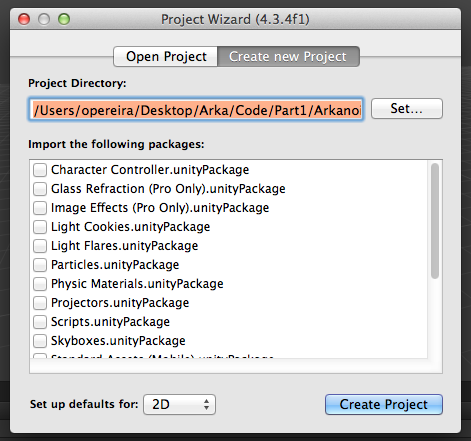Enable the Scripts.unityPackage checkbox
The image size is (471, 441).
40,322
